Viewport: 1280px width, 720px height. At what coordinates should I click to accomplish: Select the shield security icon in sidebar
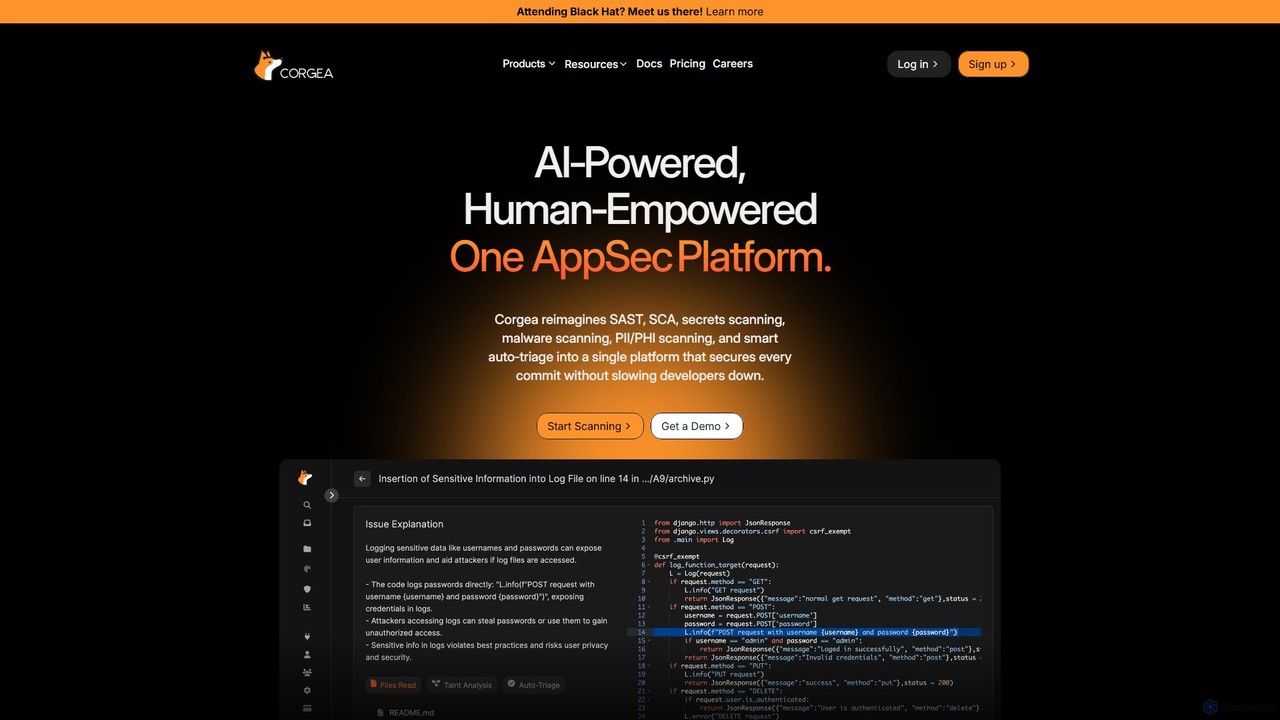[x=307, y=589]
